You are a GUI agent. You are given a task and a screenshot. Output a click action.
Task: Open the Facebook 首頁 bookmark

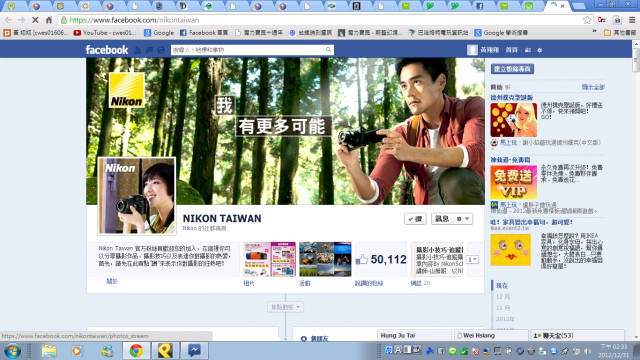pos(204,33)
